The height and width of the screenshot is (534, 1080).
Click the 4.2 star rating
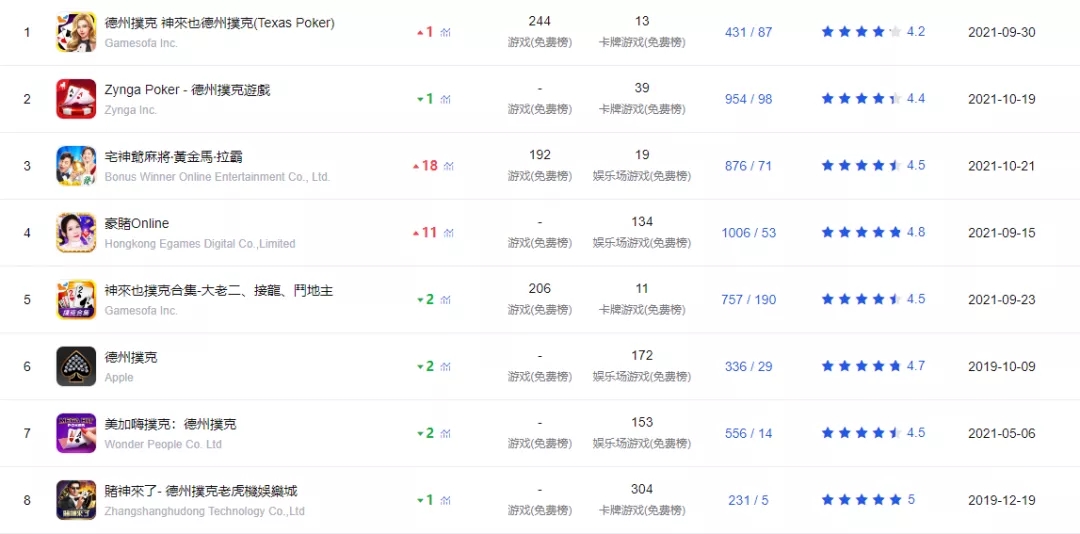point(873,32)
